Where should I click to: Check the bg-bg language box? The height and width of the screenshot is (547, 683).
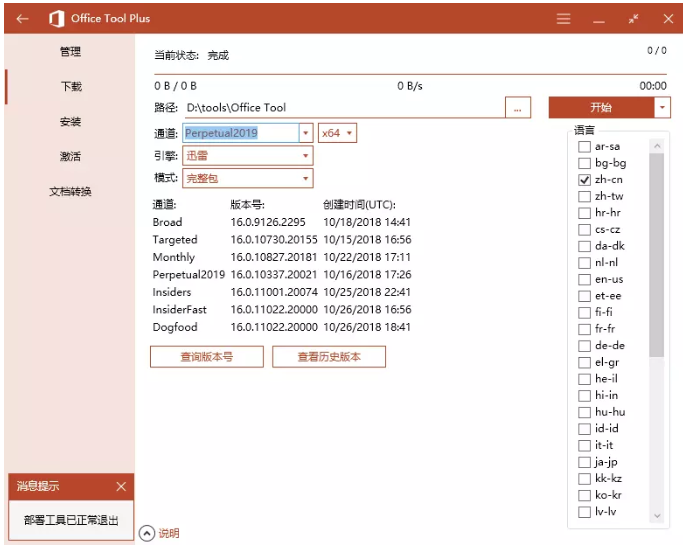tap(584, 163)
